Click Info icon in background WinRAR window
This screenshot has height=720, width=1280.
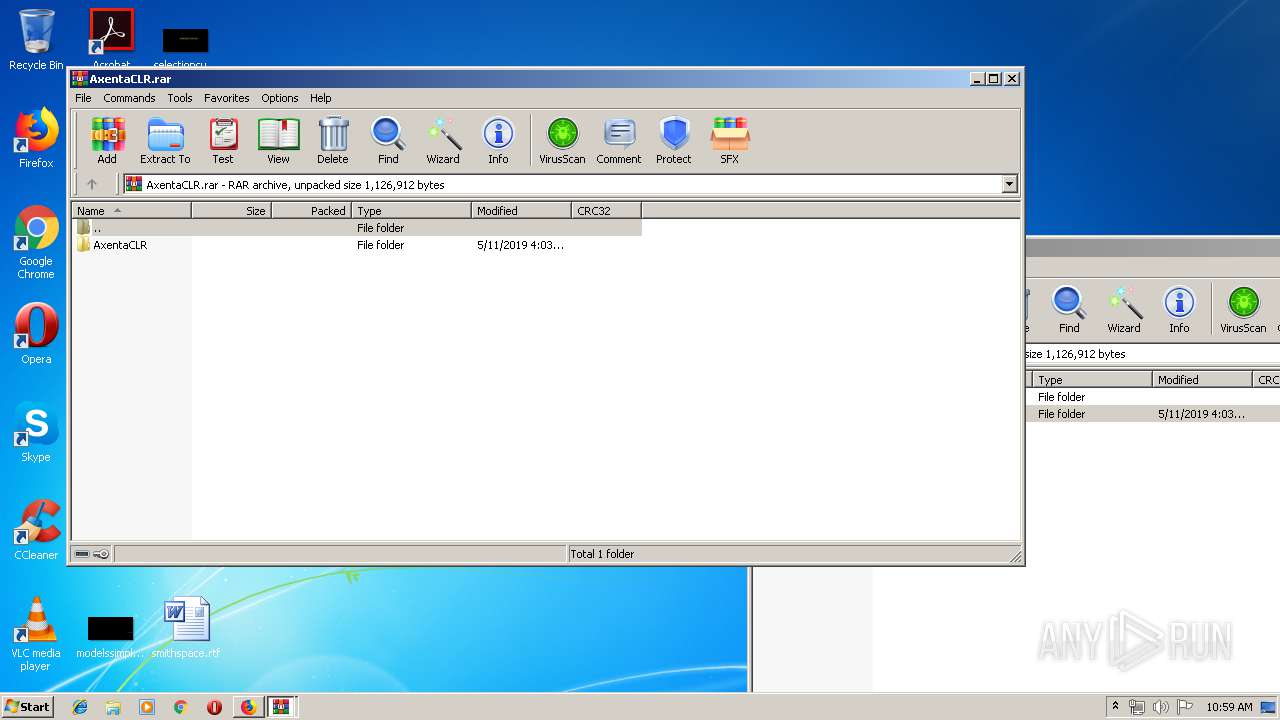[x=1179, y=310]
